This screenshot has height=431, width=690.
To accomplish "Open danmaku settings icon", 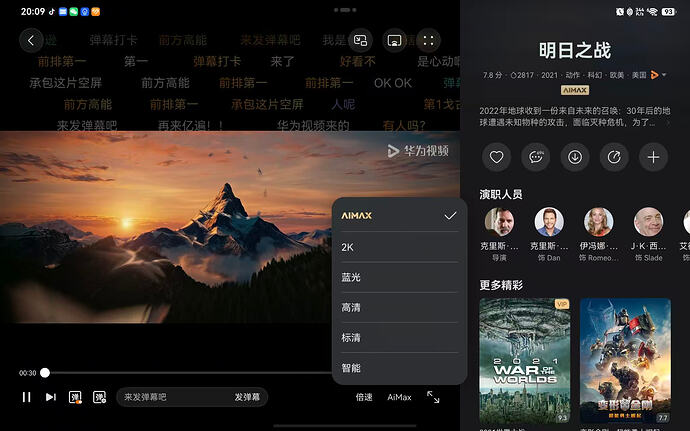I will click(x=99, y=397).
